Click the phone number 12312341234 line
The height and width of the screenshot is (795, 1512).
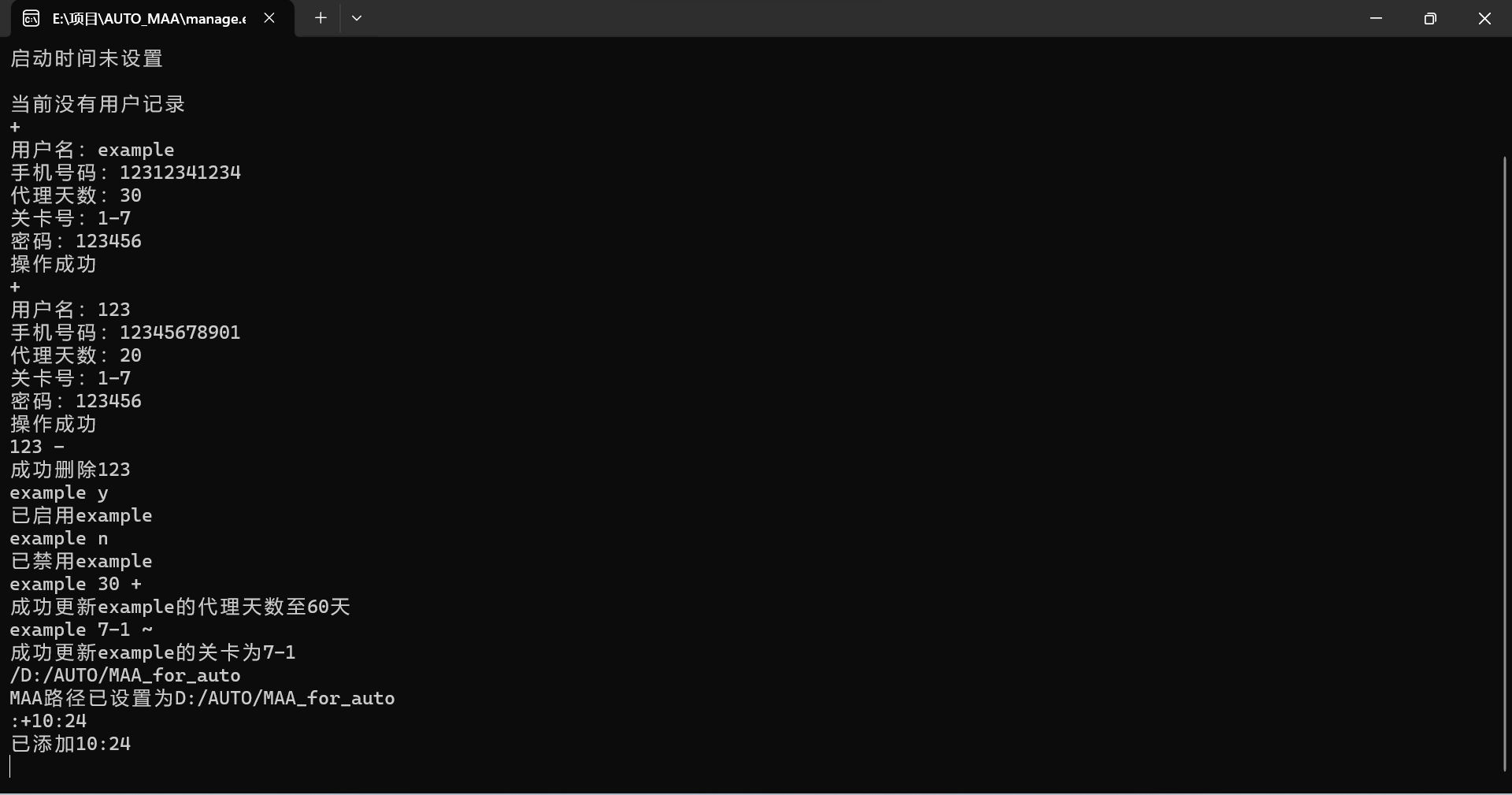[126, 173]
